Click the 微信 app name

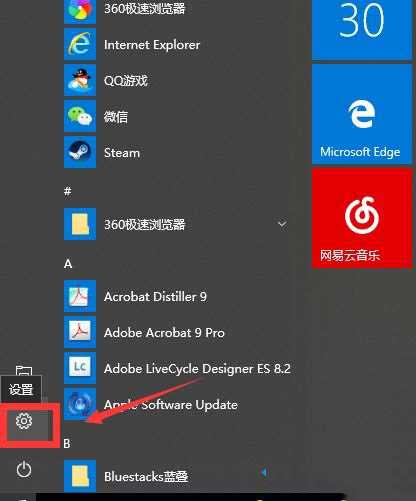pos(116,117)
